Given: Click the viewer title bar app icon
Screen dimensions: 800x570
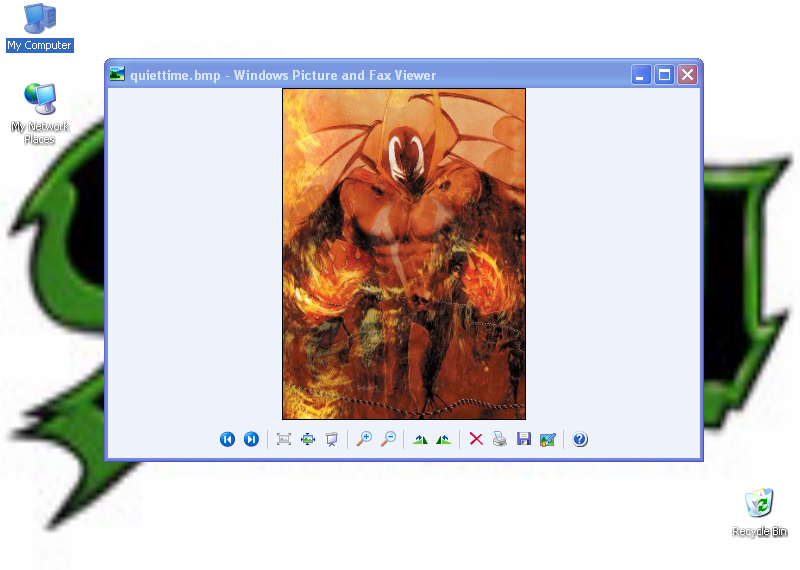Looking at the screenshot, I should [x=117, y=74].
